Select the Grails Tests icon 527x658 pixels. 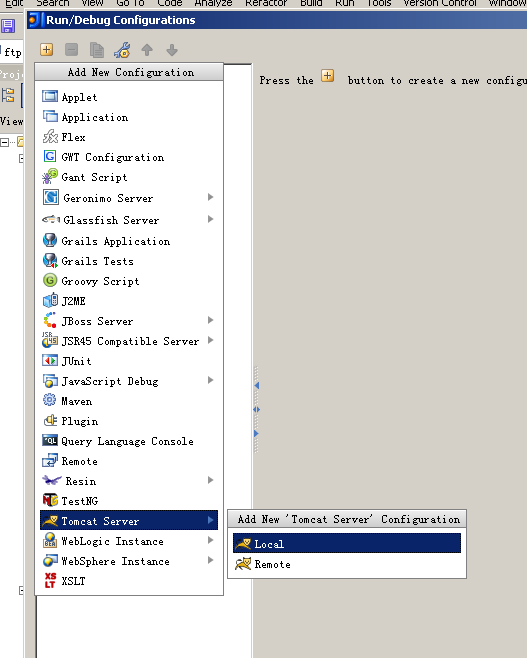click(50, 261)
